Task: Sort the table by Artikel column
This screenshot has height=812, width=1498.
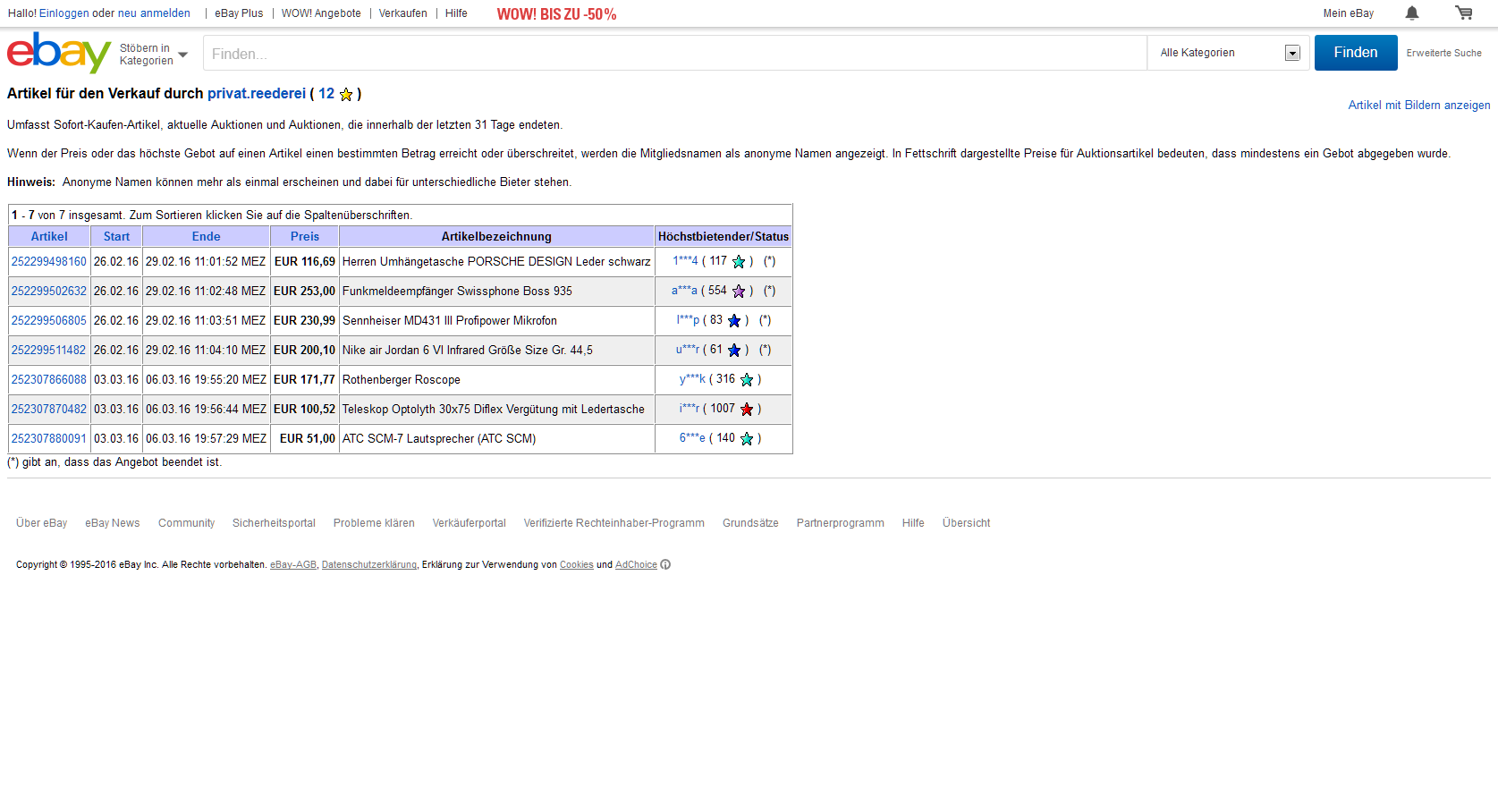Action: coord(49,236)
